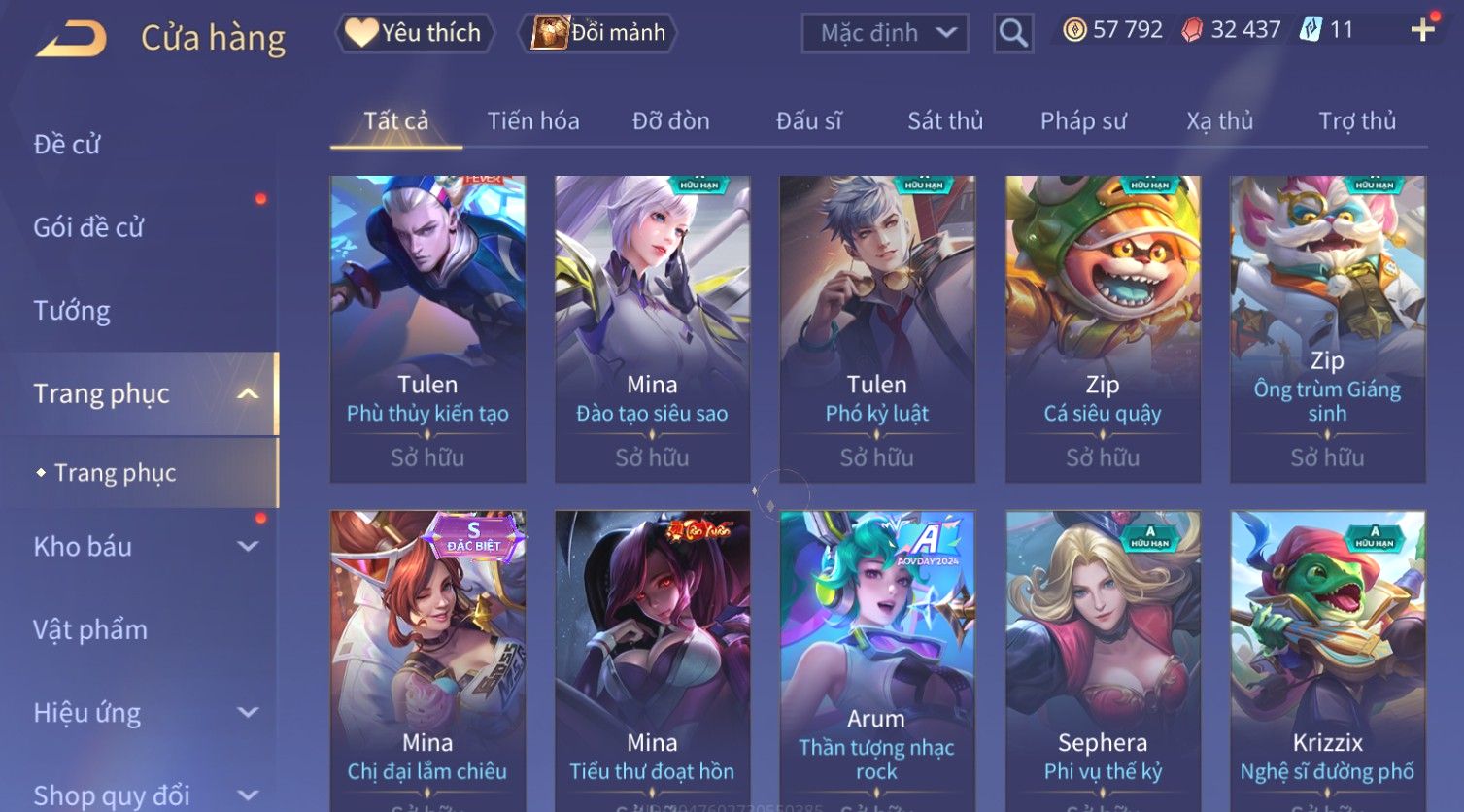Open Krizzix Nghệ sĩ đường phố skin card

1327,660
